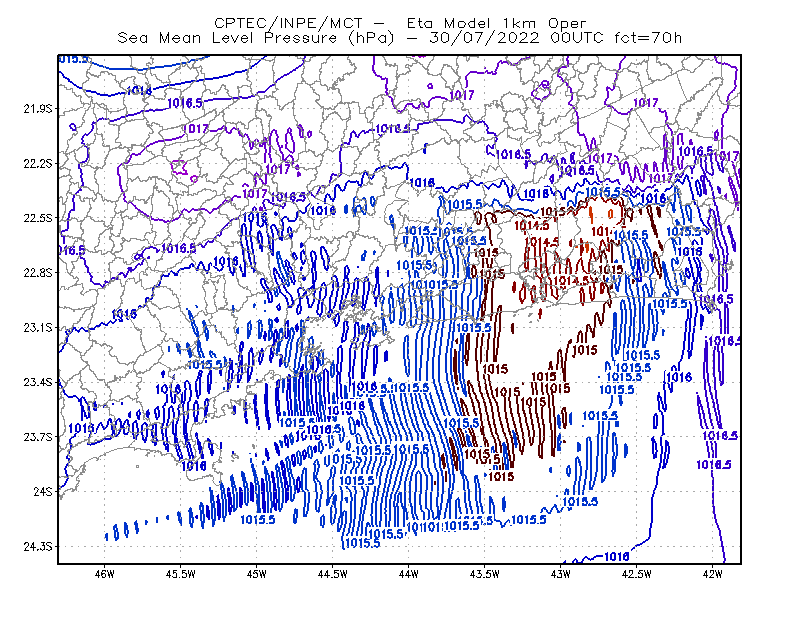
Task: Click the 24S latitude axis label
Action: (43, 491)
